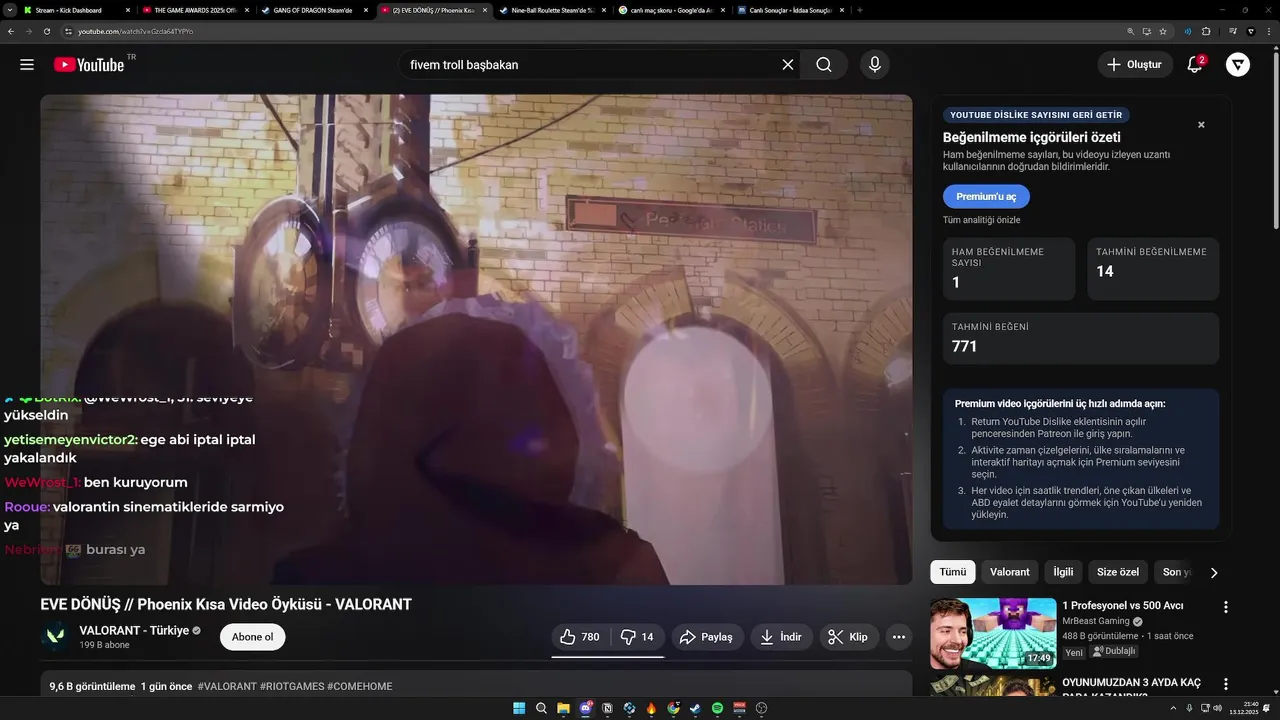Click the #RIOTGAMES hashtag
The image size is (1280, 720).
pos(293,687)
